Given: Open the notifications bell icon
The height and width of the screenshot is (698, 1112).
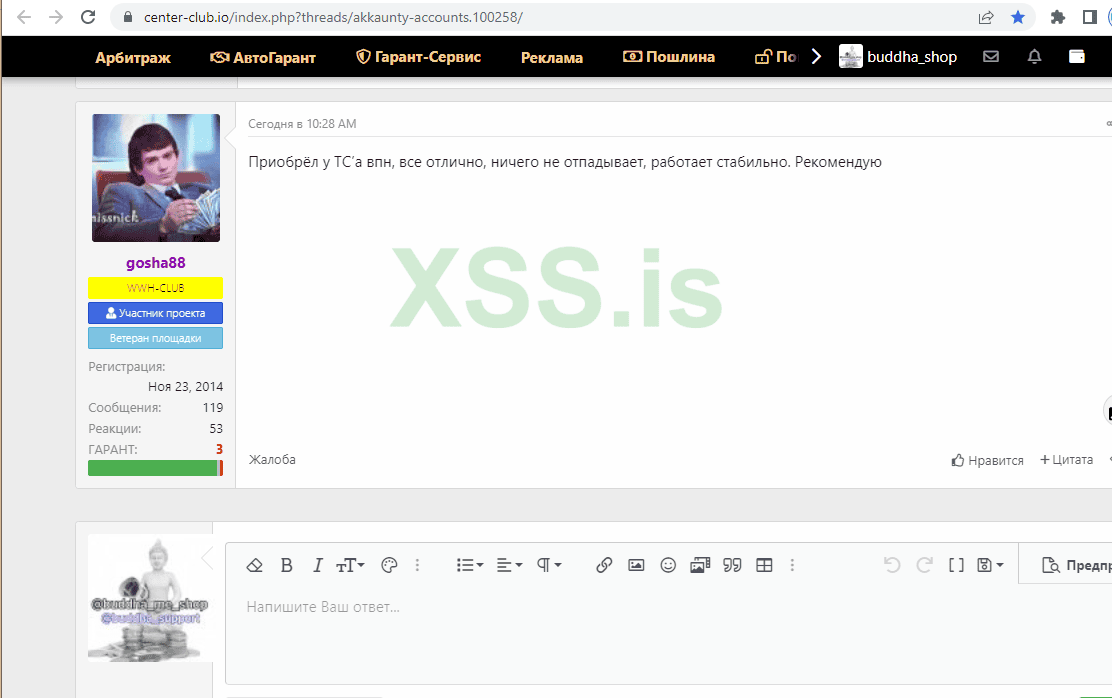Looking at the screenshot, I should click(x=1034, y=57).
